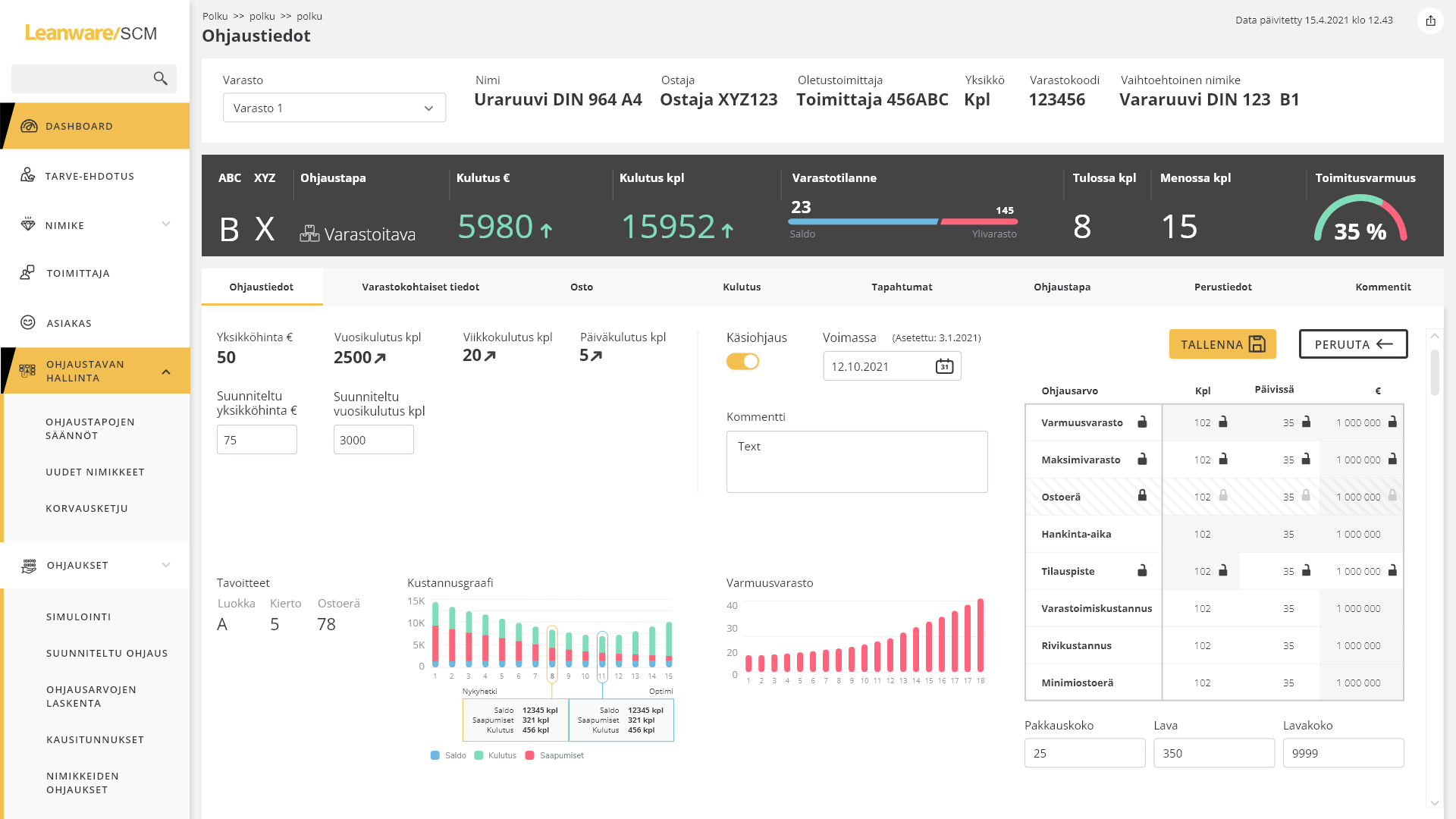
Task: Switch to the Osto tab
Action: click(582, 287)
